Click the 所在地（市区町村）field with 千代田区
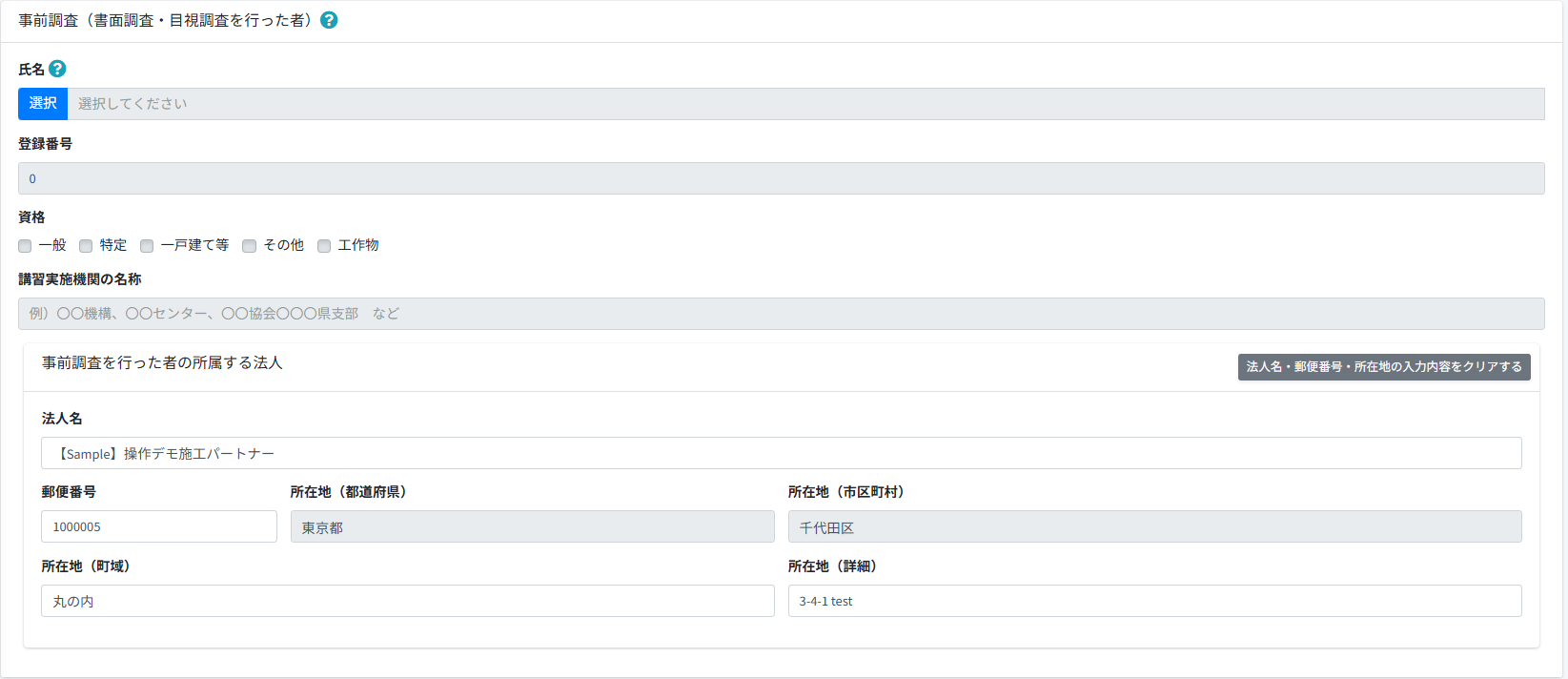 (x=1154, y=526)
